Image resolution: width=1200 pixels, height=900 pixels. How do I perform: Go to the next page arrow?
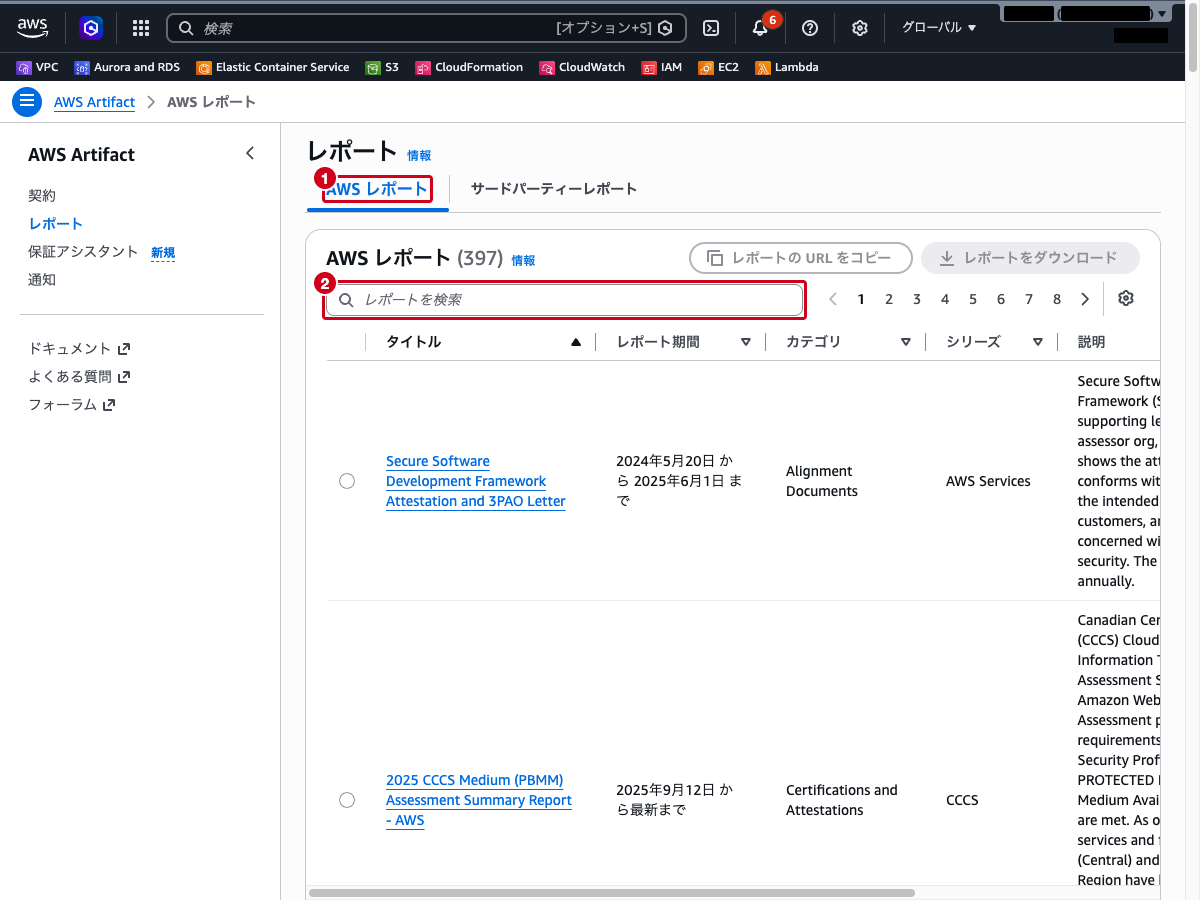pos(1085,299)
